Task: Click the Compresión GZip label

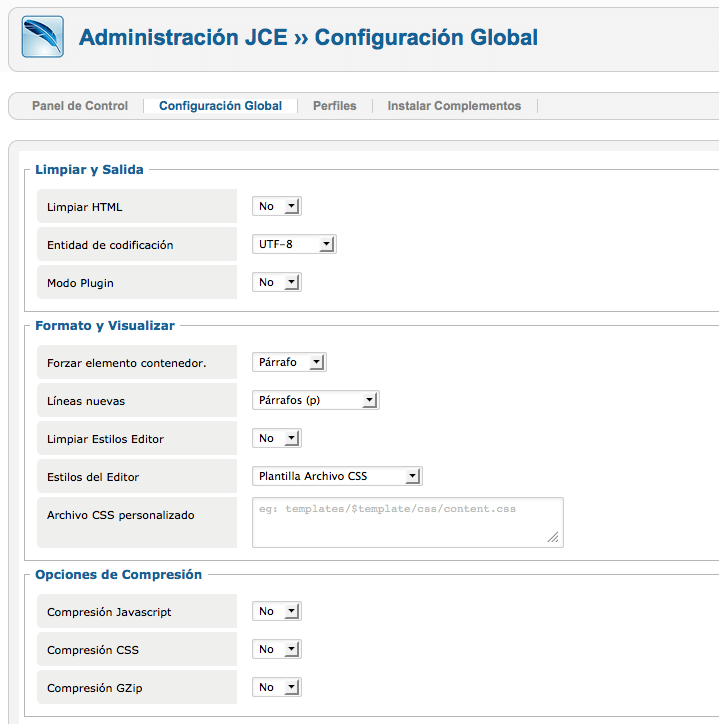Action: (95, 688)
